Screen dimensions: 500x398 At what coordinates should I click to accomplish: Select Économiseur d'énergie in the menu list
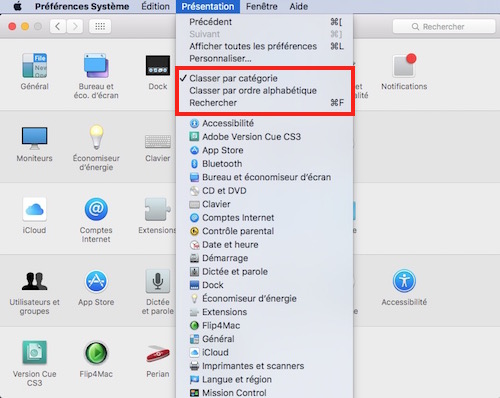point(265,299)
